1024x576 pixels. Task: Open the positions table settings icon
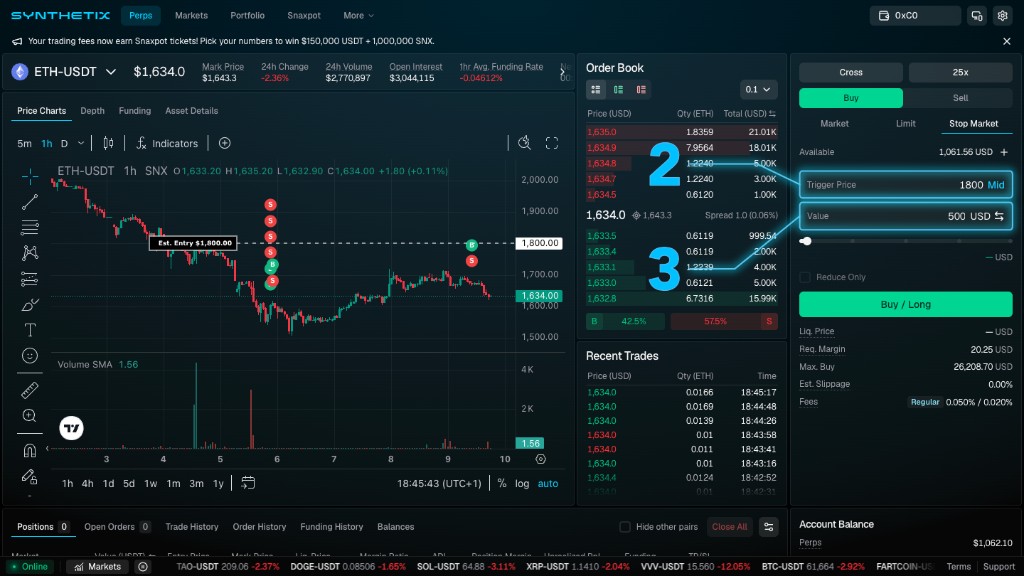coord(769,527)
